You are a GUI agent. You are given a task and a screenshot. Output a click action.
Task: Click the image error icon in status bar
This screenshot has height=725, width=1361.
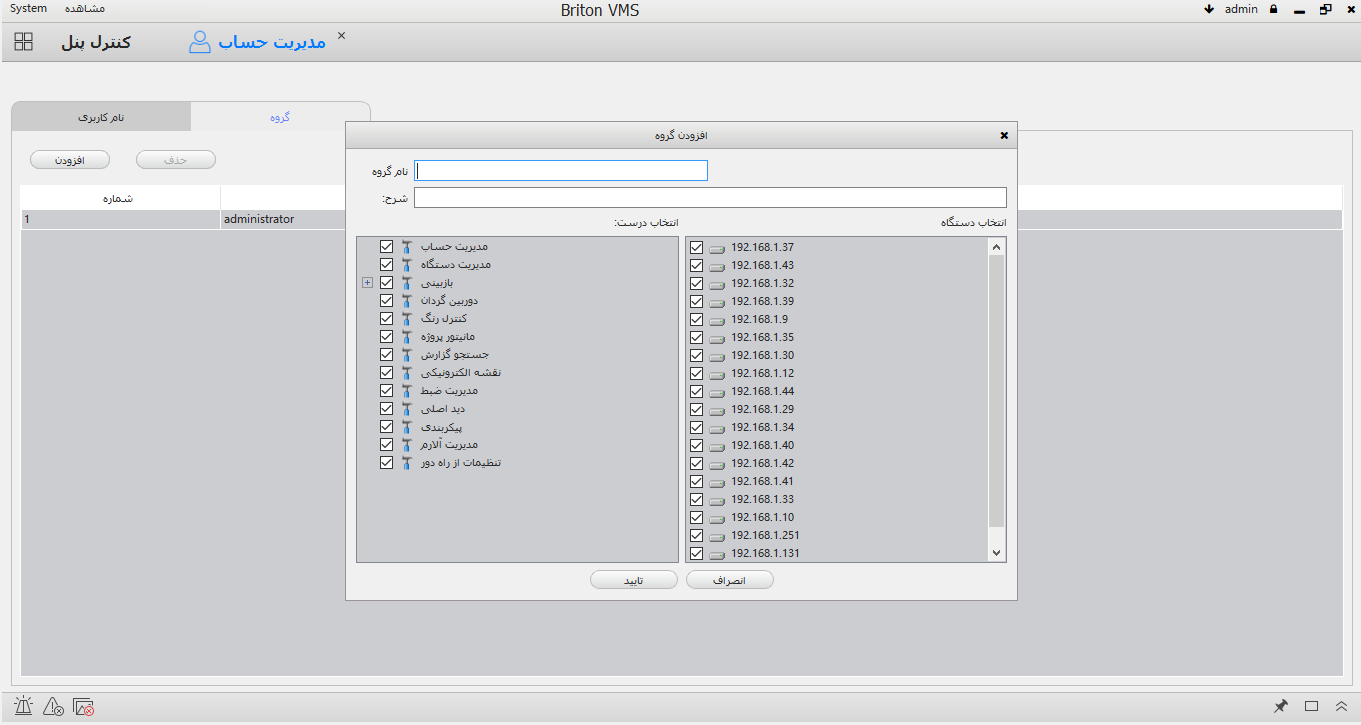84,706
